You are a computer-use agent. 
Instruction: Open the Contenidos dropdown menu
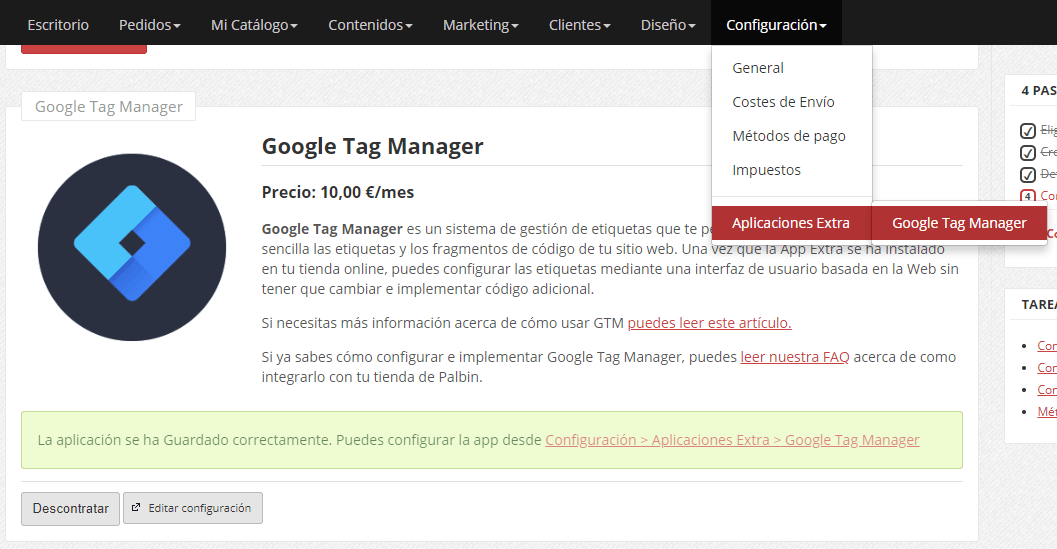tap(370, 24)
